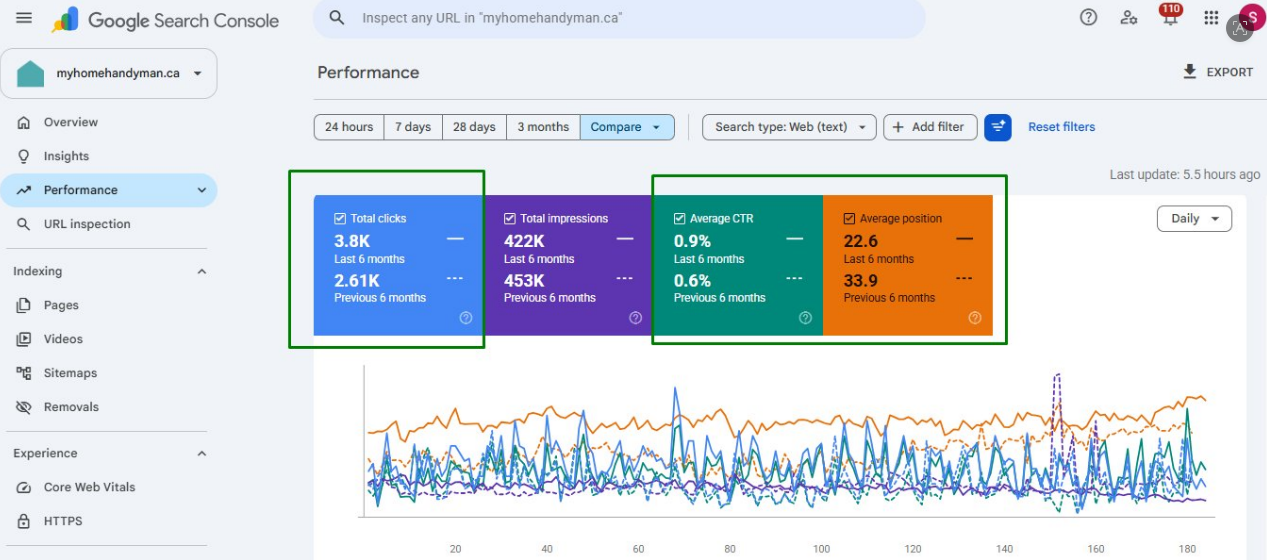Click help icon on Average CTR card

[x=806, y=318]
